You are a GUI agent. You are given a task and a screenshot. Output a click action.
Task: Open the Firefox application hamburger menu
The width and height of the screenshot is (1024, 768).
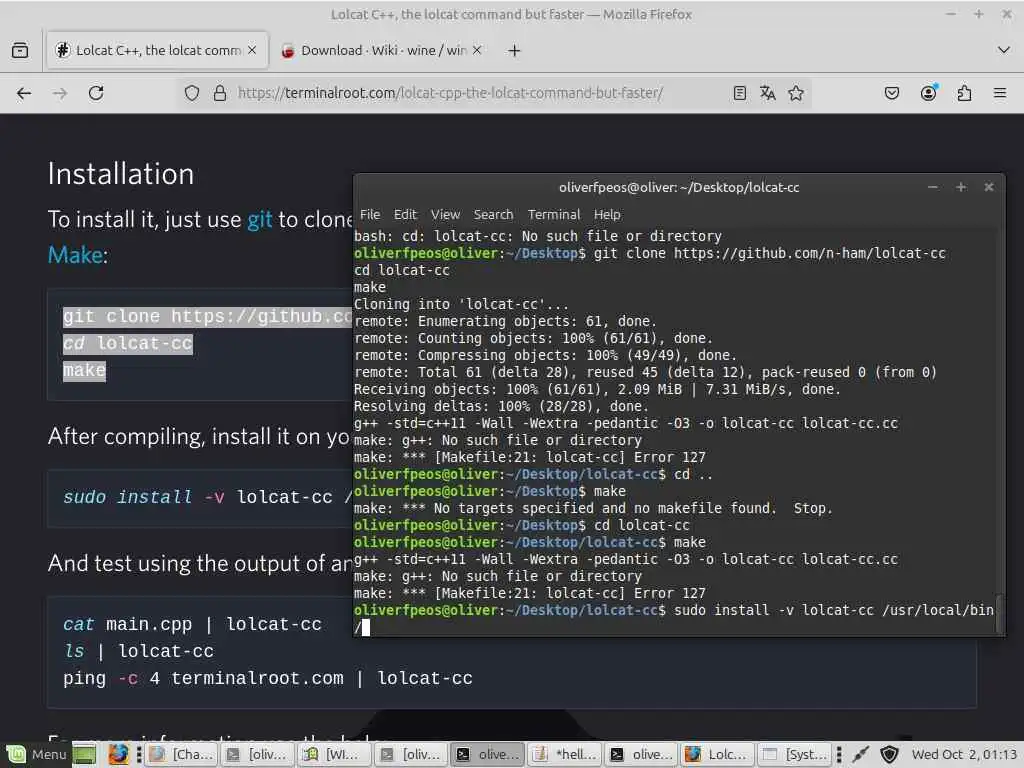click(1000, 93)
